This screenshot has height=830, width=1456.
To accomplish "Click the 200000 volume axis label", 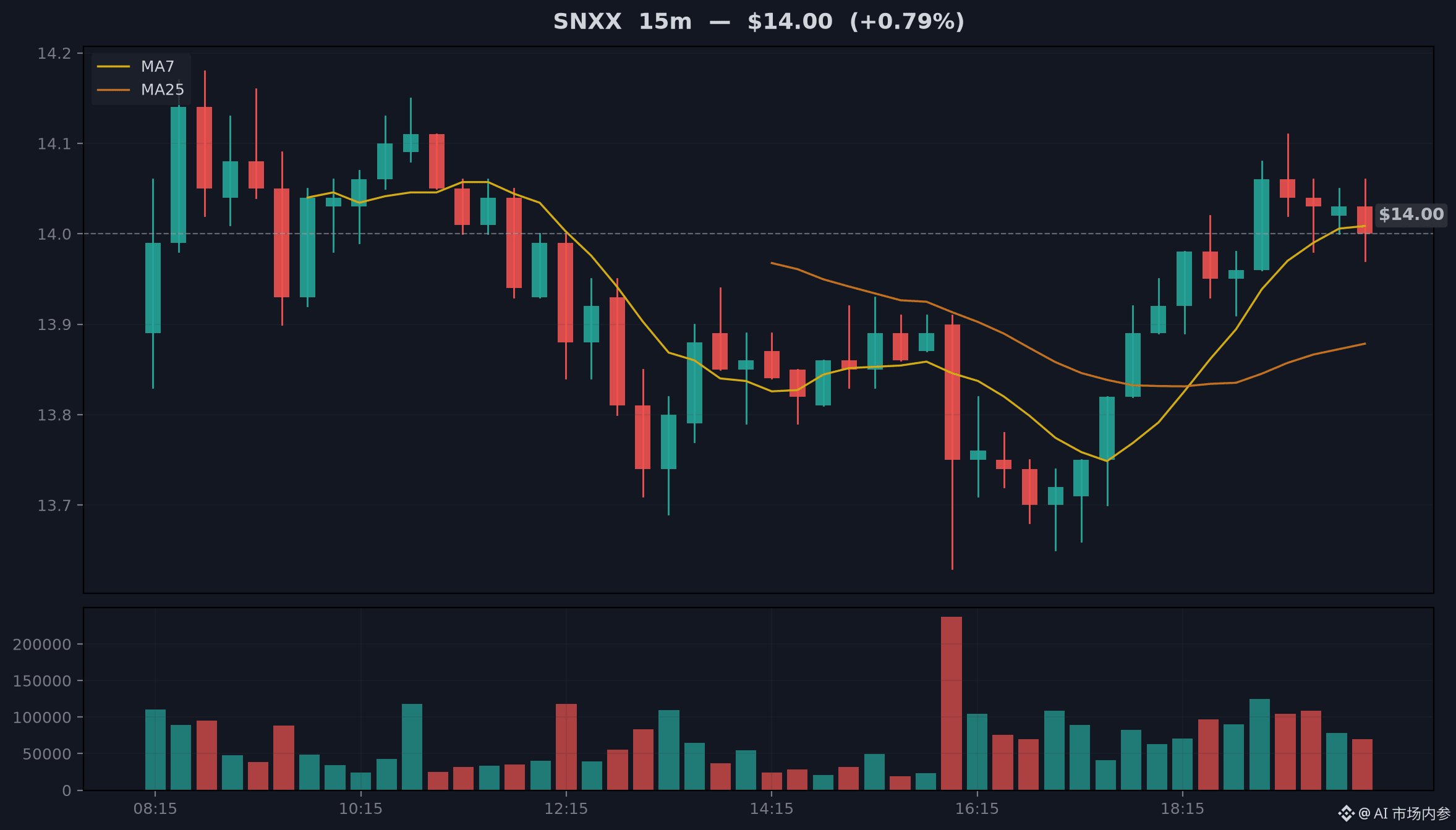I will (42, 645).
